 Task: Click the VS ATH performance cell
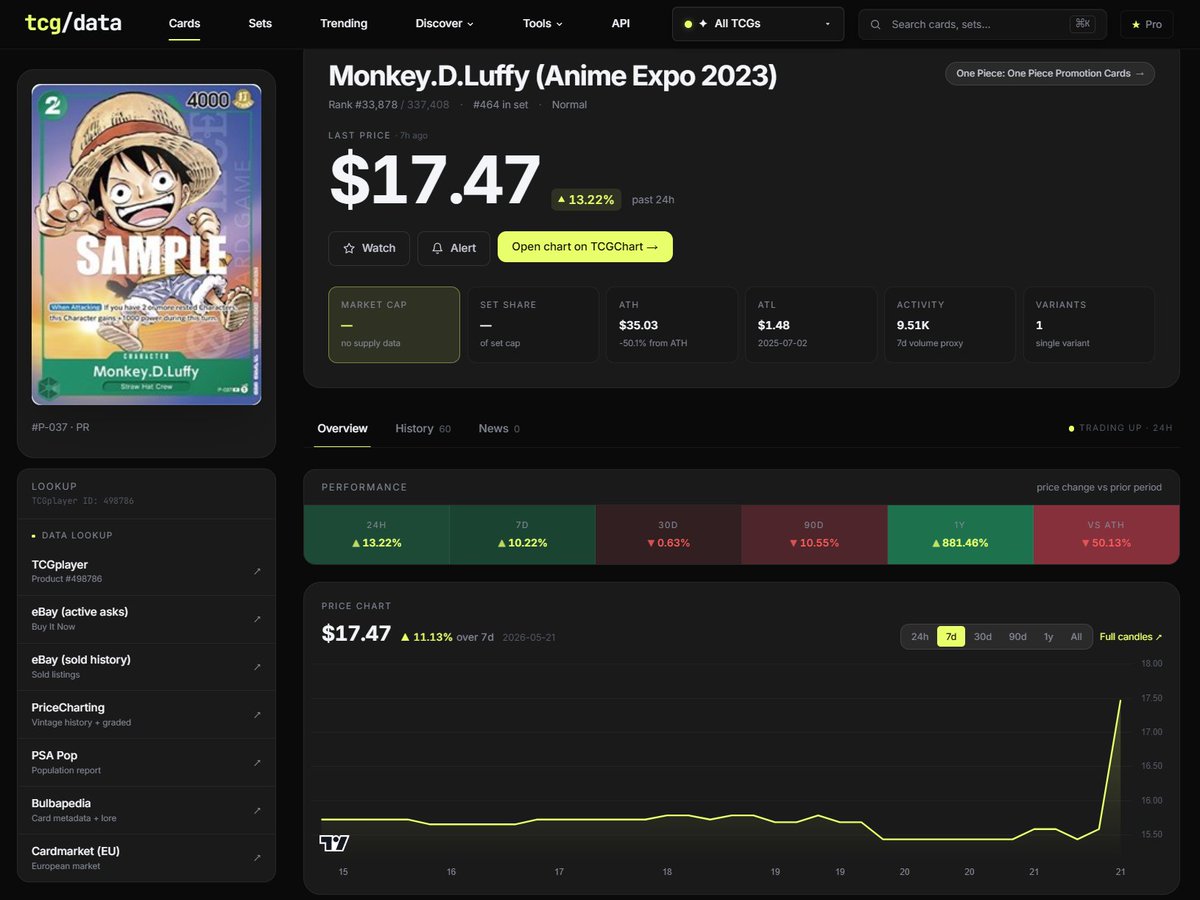tap(1106, 535)
